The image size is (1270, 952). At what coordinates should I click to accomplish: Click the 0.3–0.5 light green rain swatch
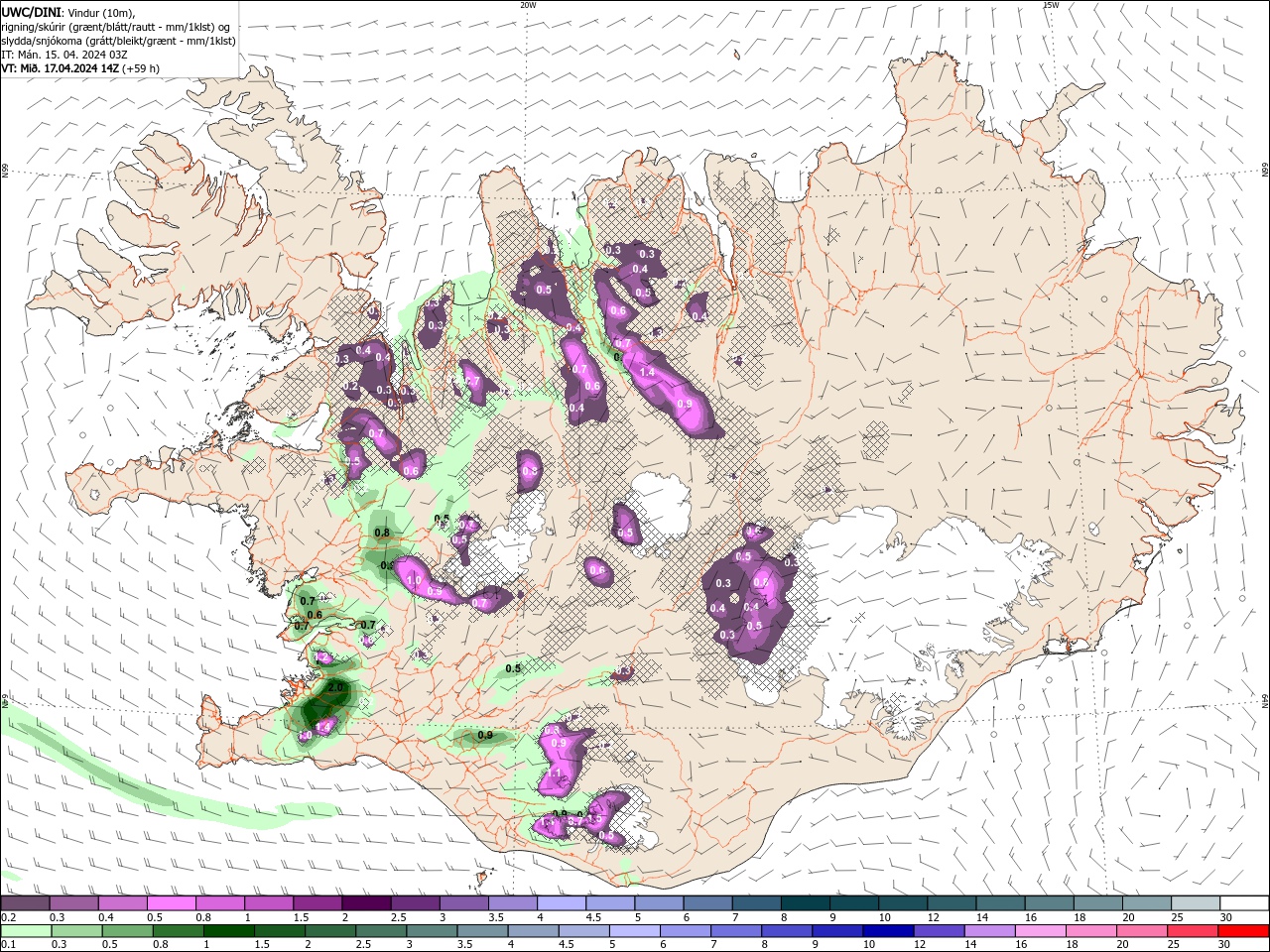pos(75,931)
